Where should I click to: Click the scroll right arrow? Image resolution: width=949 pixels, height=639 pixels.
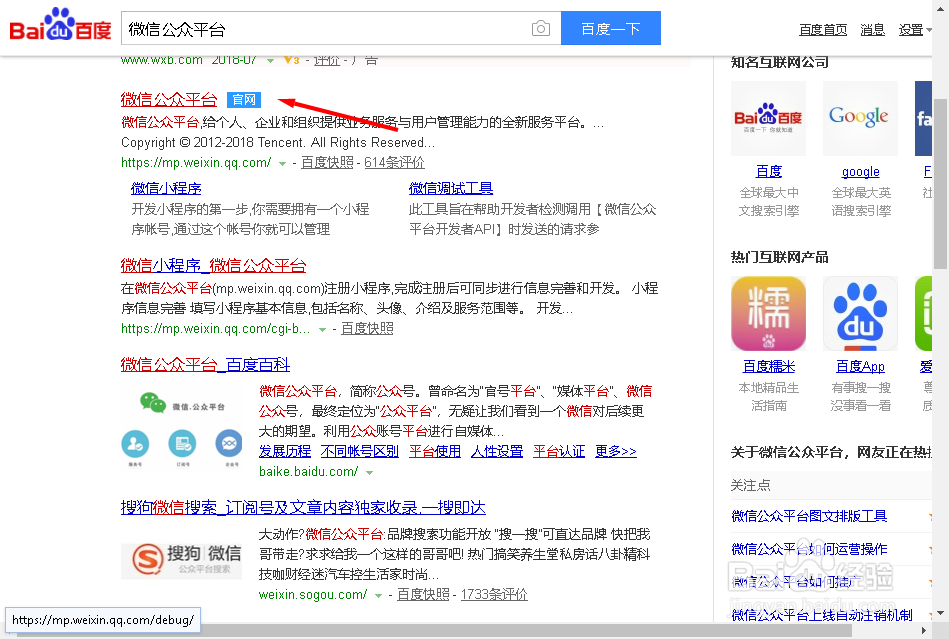point(924,631)
